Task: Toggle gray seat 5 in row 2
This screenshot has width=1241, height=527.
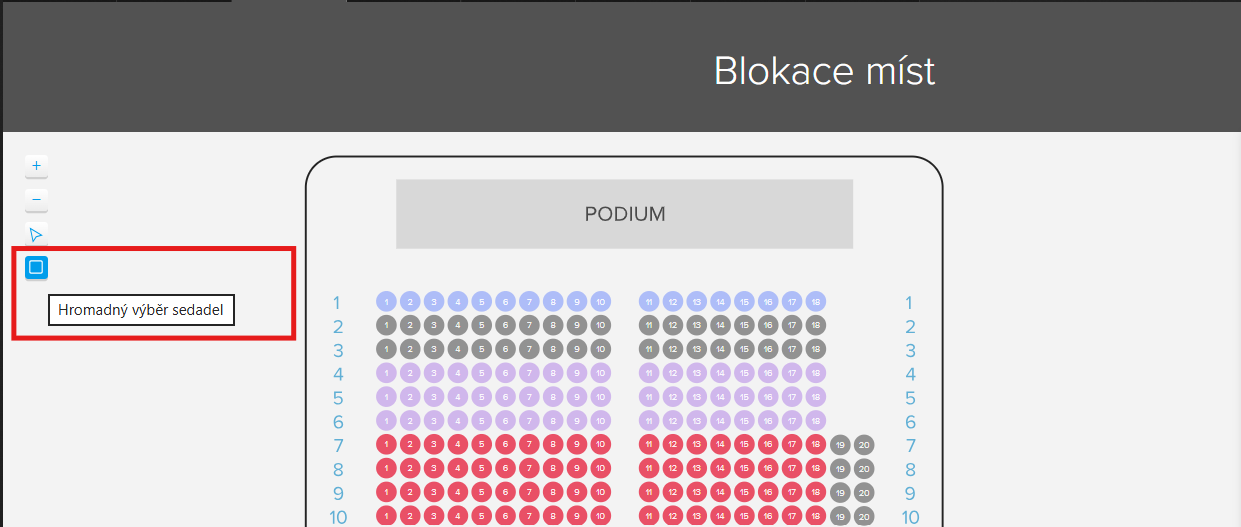Action: (x=481, y=326)
